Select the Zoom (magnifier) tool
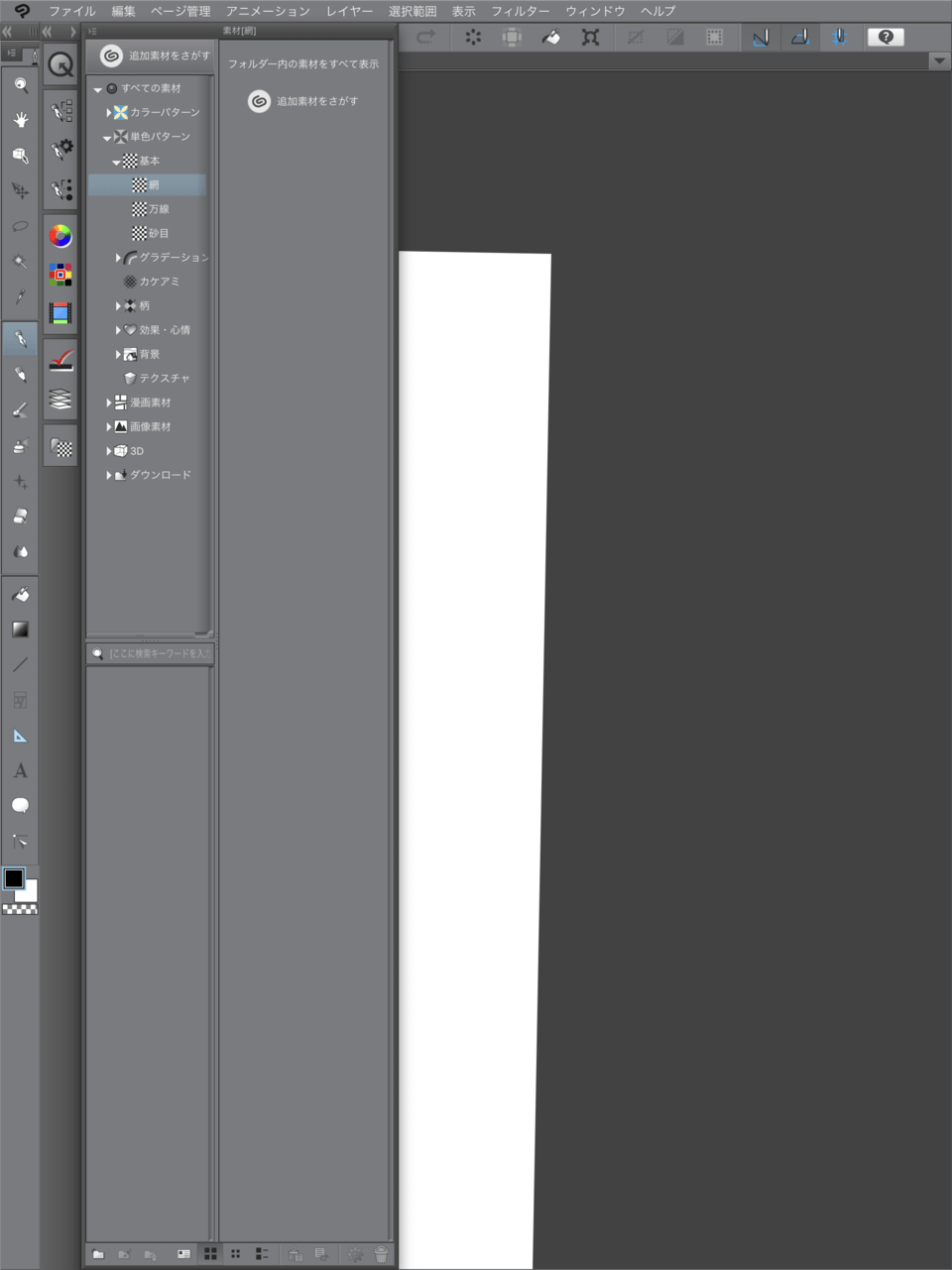952x1270 pixels. [x=20, y=85]
